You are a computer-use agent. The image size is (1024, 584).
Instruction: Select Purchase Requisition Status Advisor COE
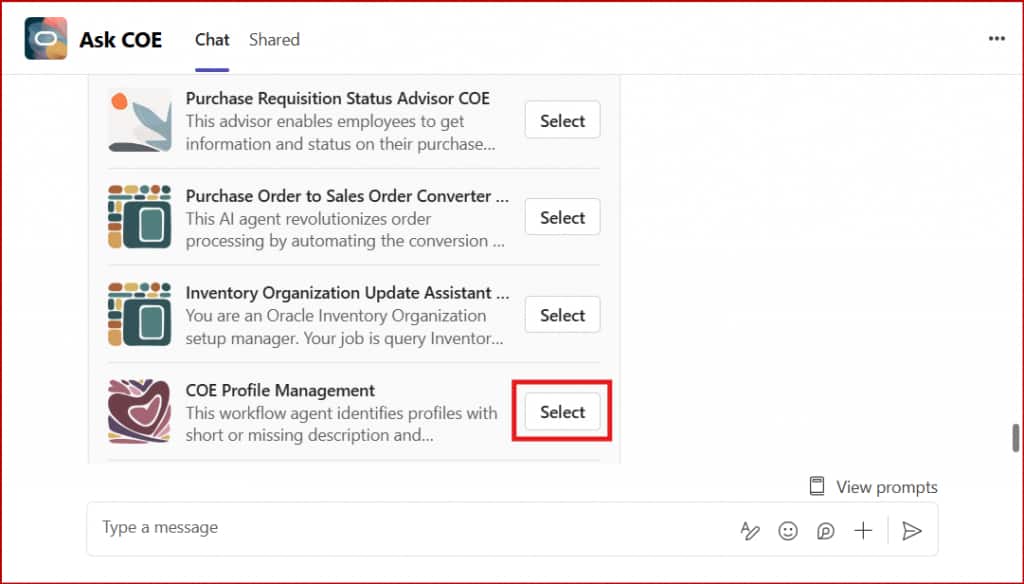click(x=562, y=121)
